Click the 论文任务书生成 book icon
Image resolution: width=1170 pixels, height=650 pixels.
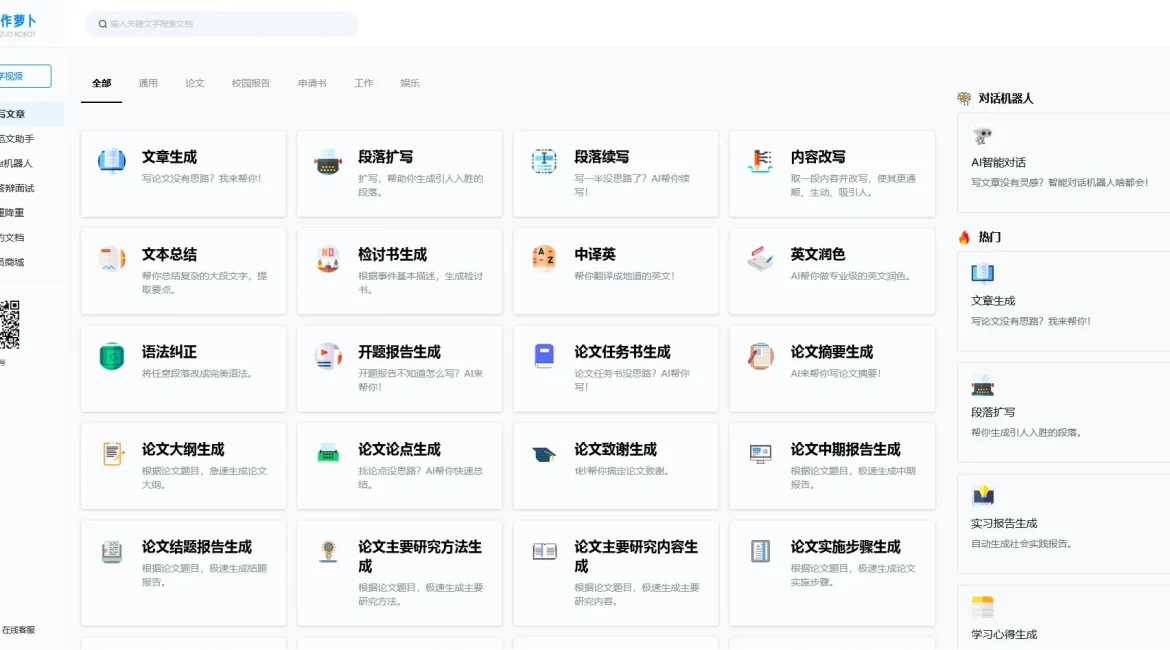point(544,356)
